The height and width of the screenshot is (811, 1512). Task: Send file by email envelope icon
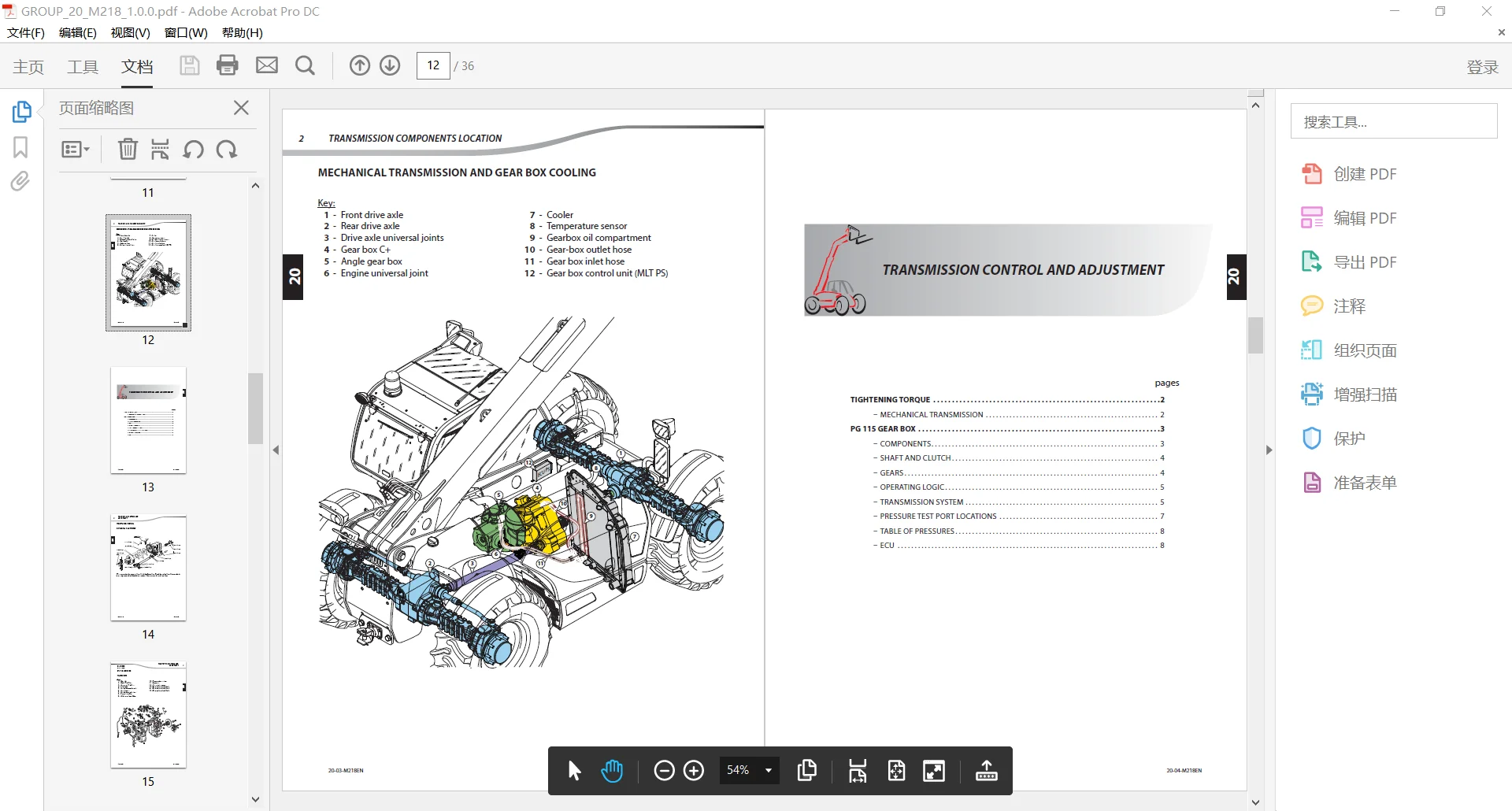[x=267, y=65]
